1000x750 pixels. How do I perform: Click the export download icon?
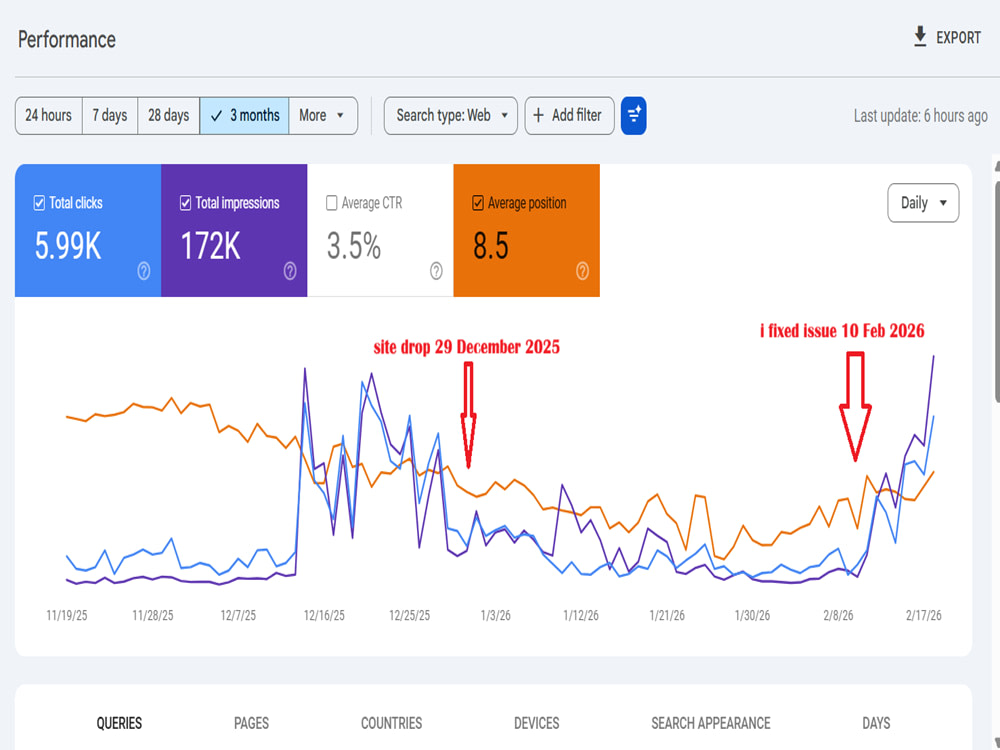pos(920,37)
